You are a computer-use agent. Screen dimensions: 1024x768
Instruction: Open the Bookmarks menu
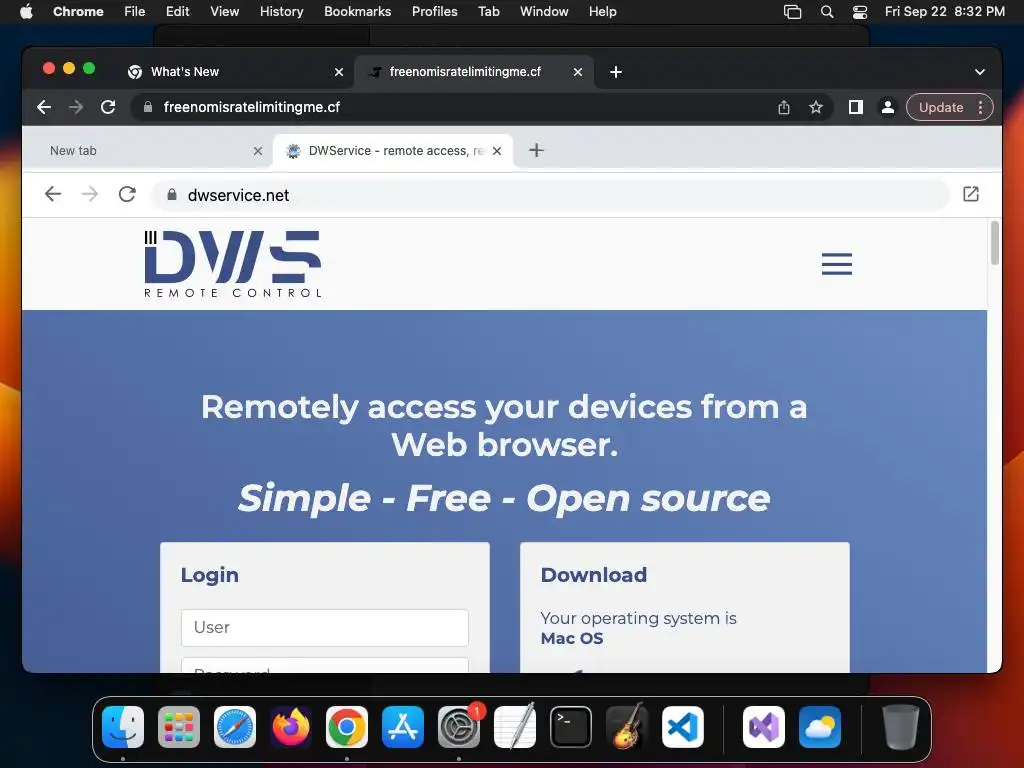[357, 12]
